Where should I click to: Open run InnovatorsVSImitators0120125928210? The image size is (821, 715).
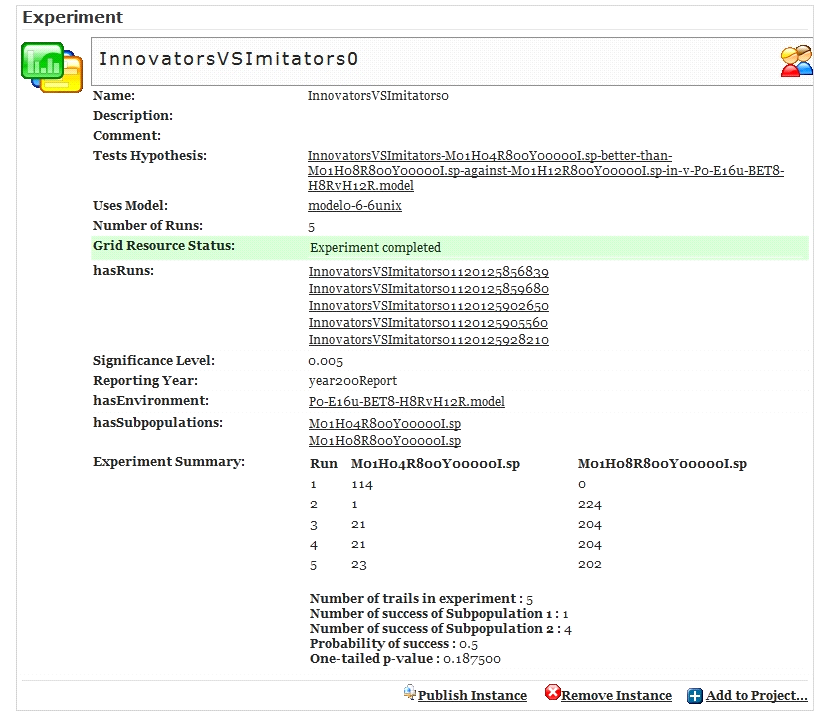click(x=428, y=340)
